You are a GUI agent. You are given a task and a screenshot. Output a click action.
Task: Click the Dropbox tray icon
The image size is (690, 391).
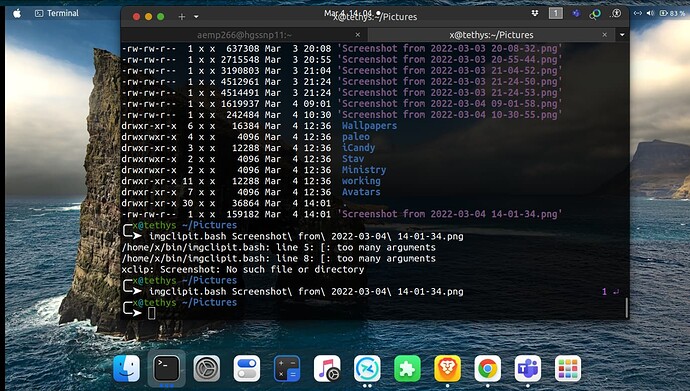(x=535, y=13)
